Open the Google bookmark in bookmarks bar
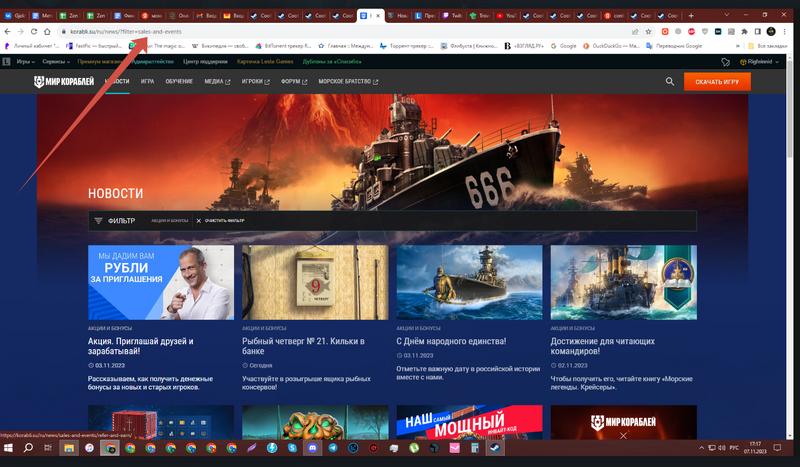 [563, 46]
